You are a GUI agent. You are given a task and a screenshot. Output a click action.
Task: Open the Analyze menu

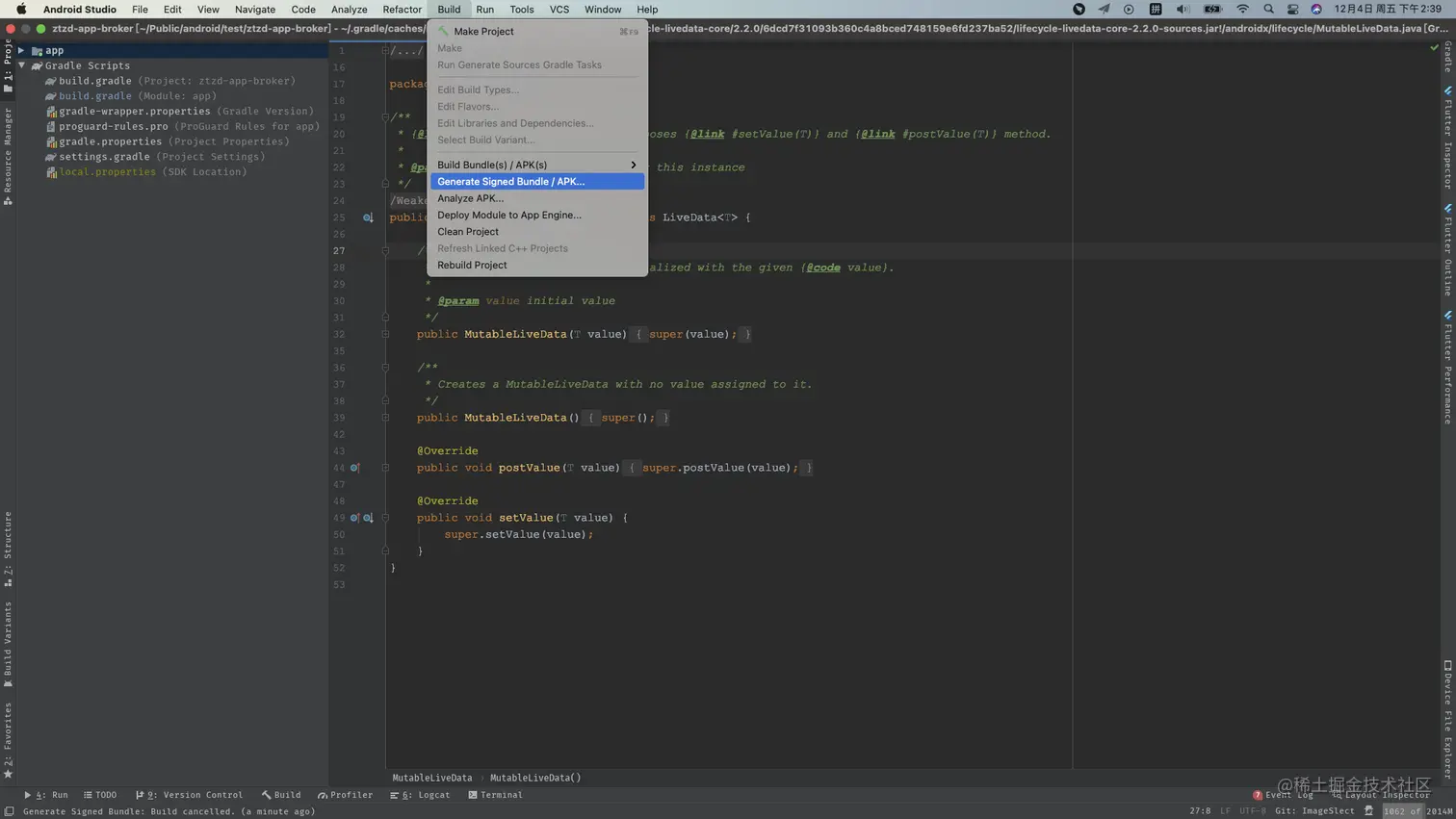pos(349,10)
